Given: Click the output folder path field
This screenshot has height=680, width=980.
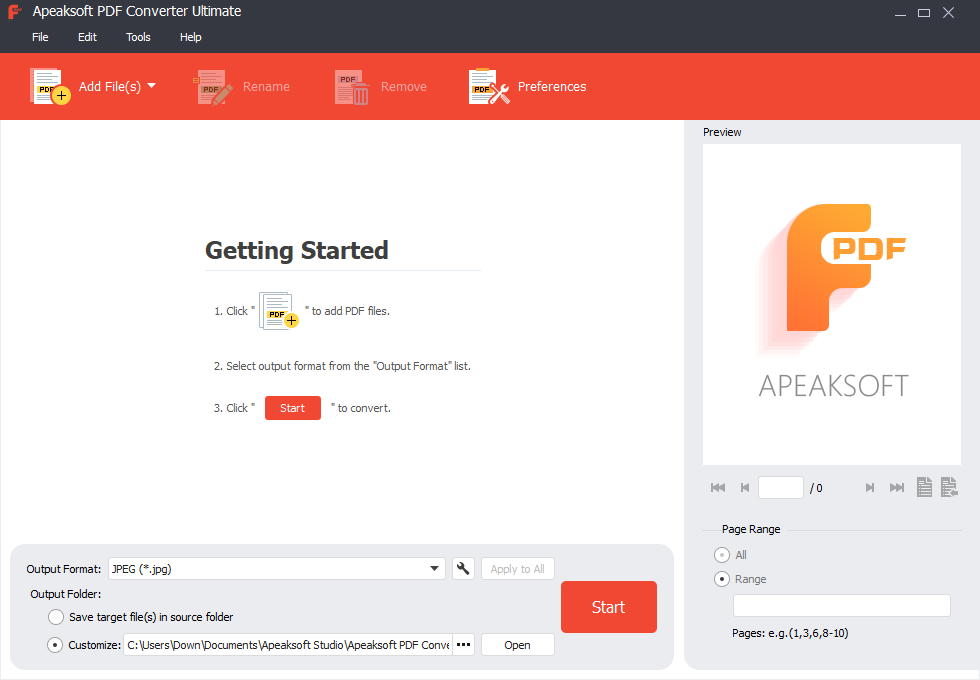Looking at the screenshot, I should (288, 645).
